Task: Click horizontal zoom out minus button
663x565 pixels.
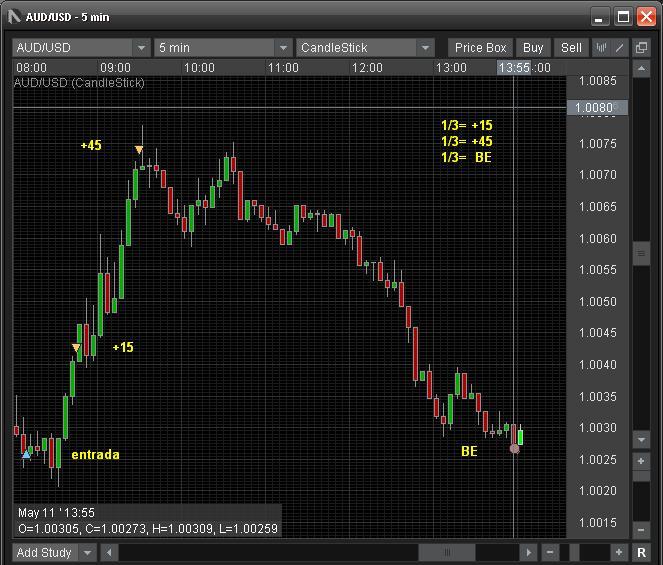Action: 550,552
